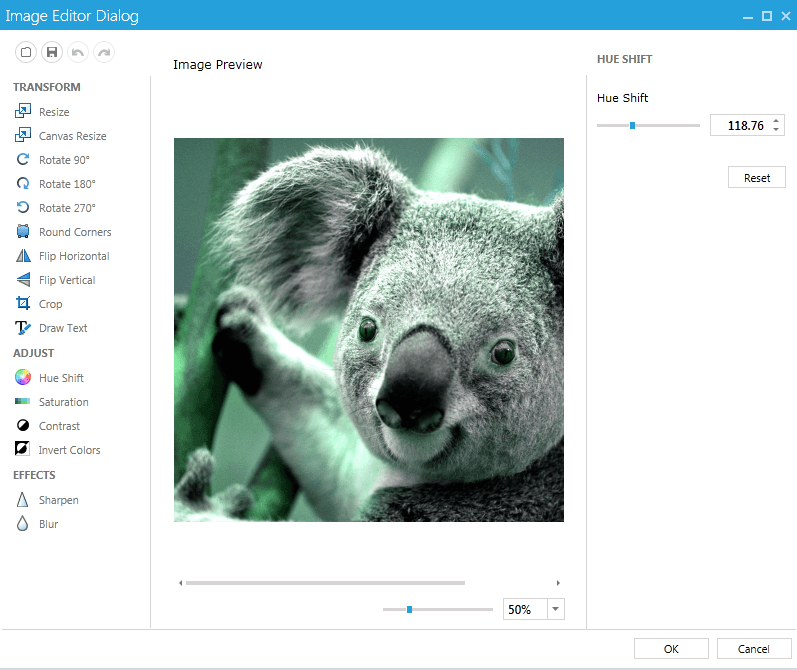Click the horizontal scrollbar thumb under preview
Image resolution: width=797 pixels, height=670 pixels.
coord(325,583)
